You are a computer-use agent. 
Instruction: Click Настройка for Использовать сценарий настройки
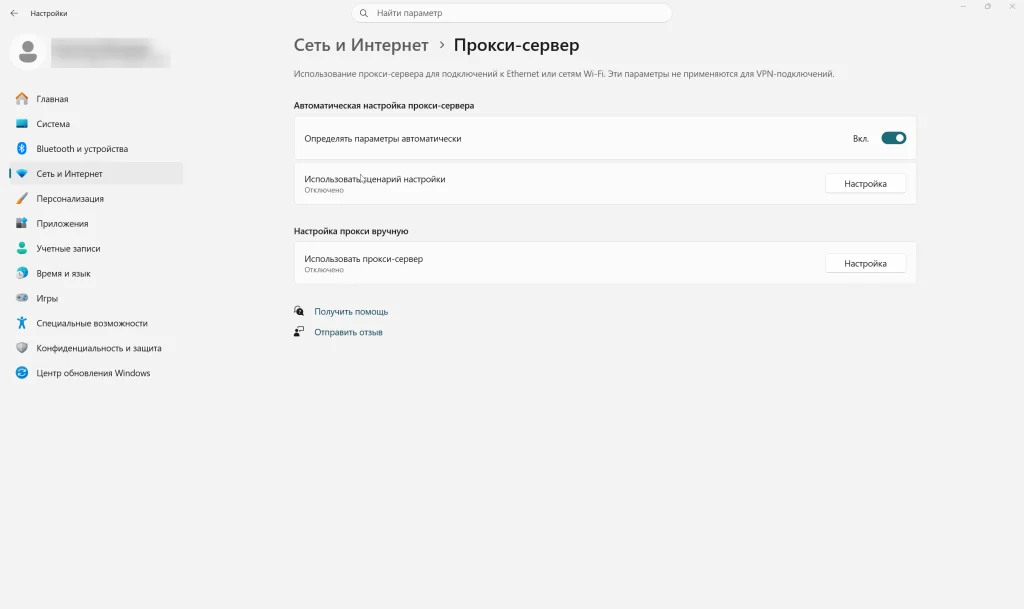(x=865, y=183)
